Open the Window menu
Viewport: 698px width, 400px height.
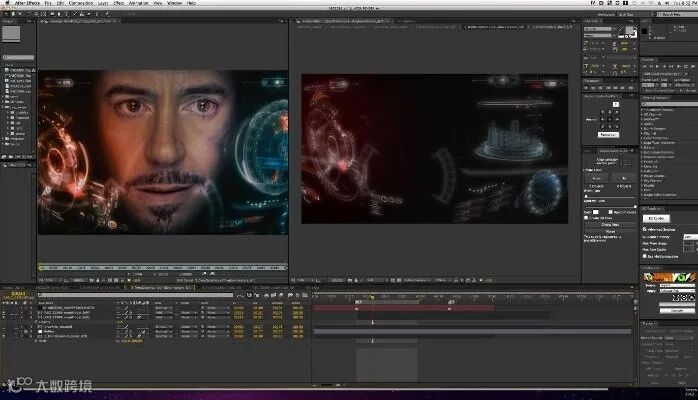174,3
